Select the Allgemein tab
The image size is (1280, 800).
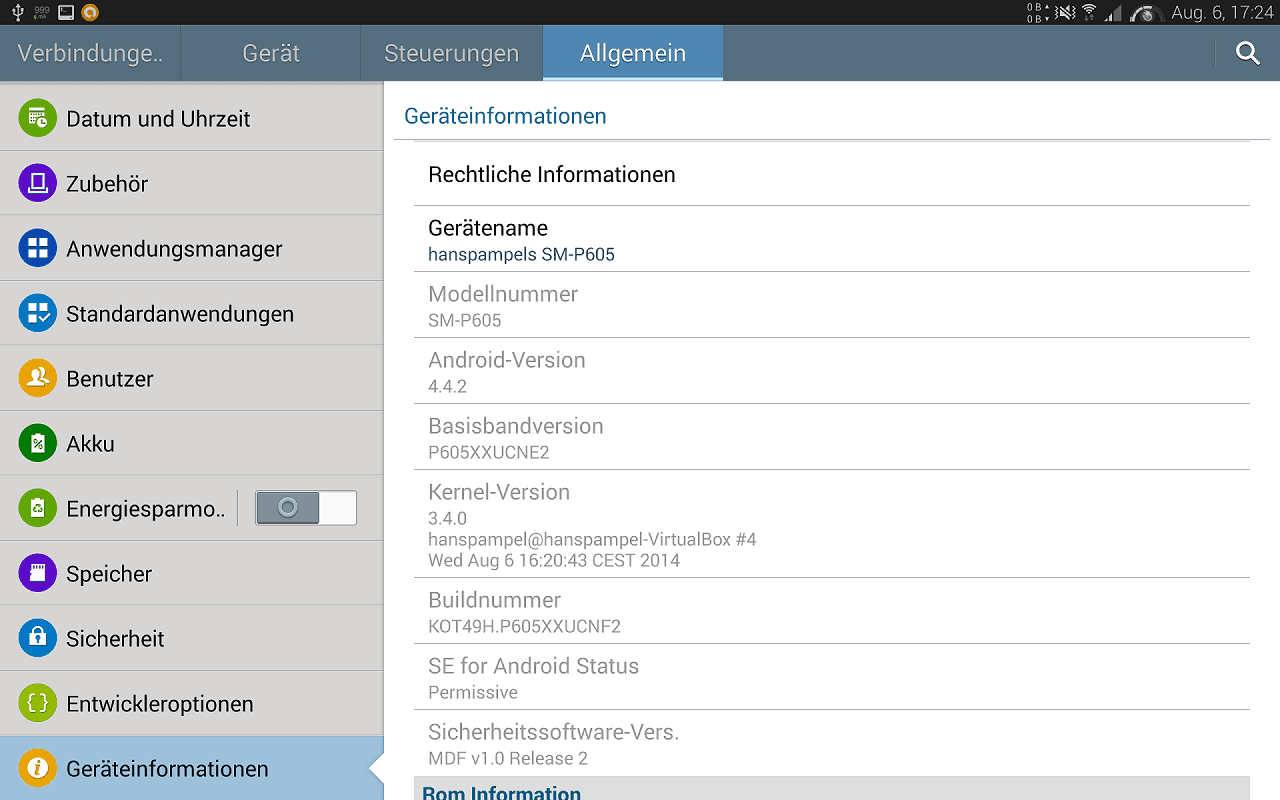633,53
